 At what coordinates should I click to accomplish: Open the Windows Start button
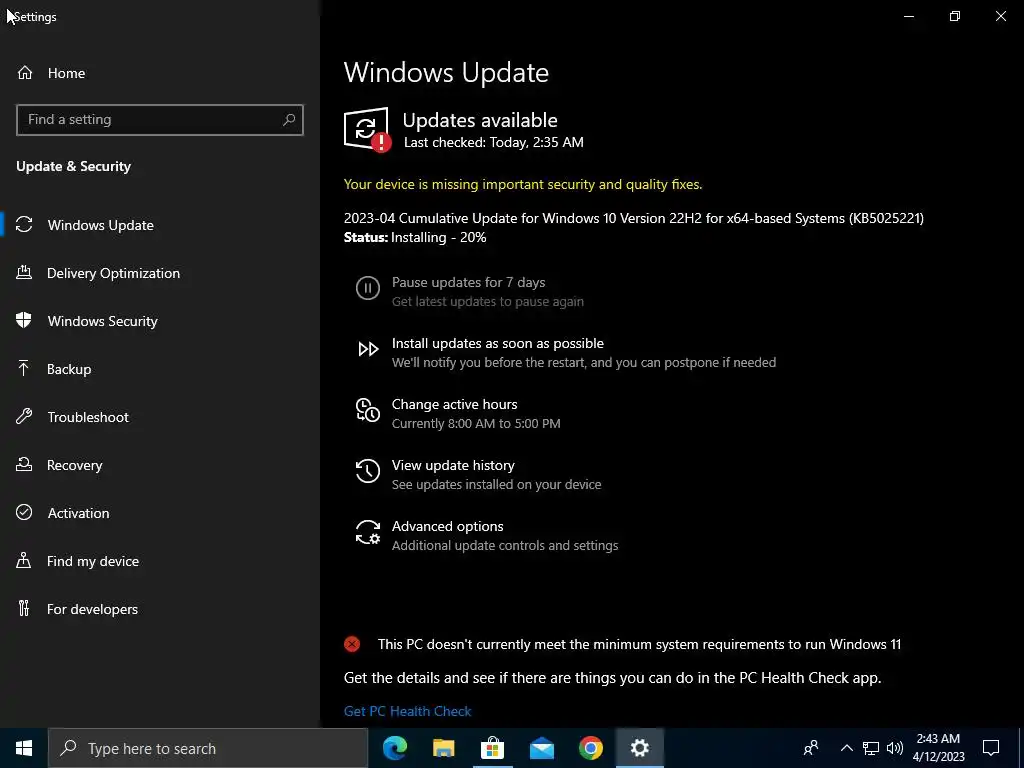coord(24,748)
